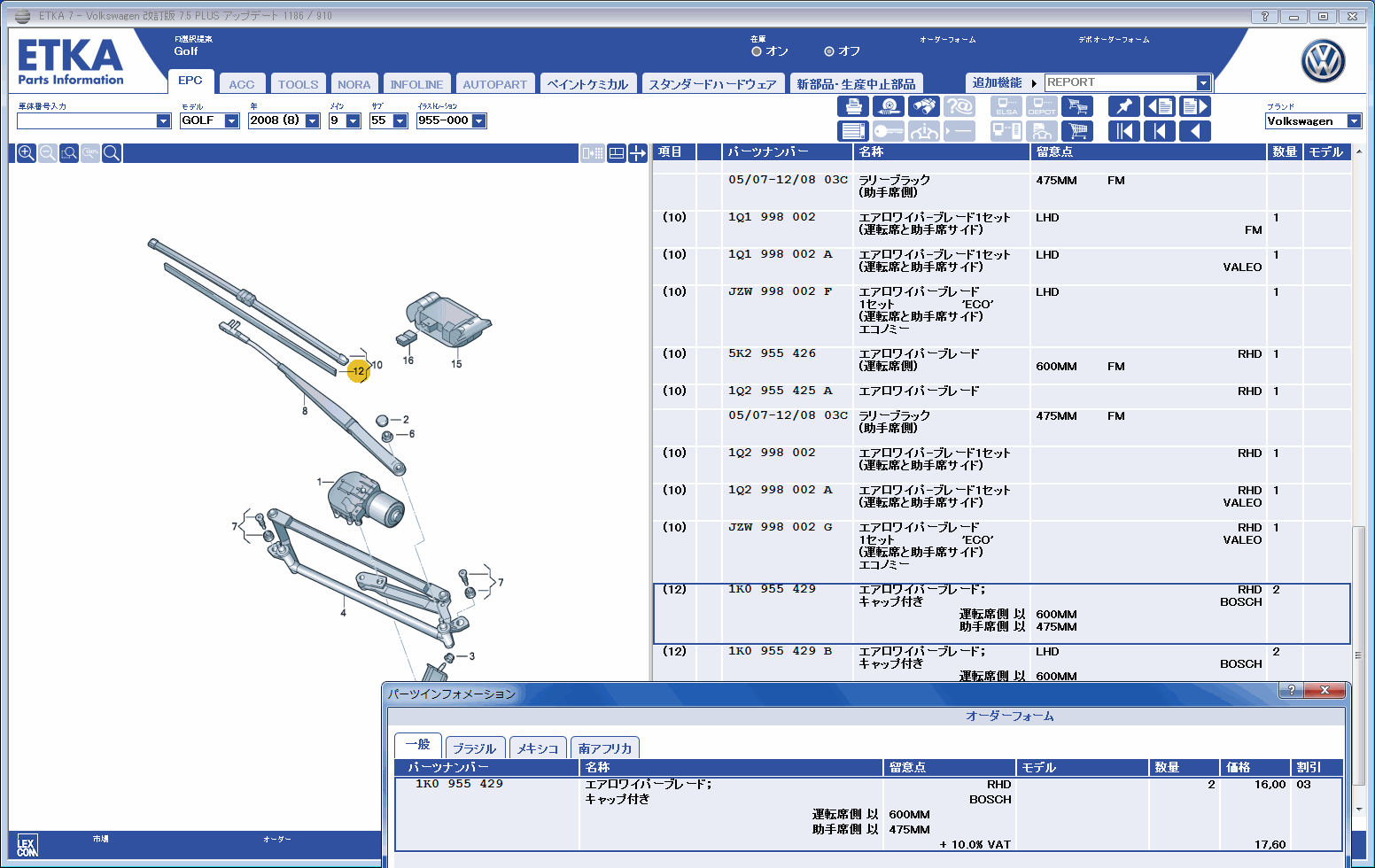Screen dimensions: 1375x868
Task: Click the single shopping cart icon
Action: 1077,131
